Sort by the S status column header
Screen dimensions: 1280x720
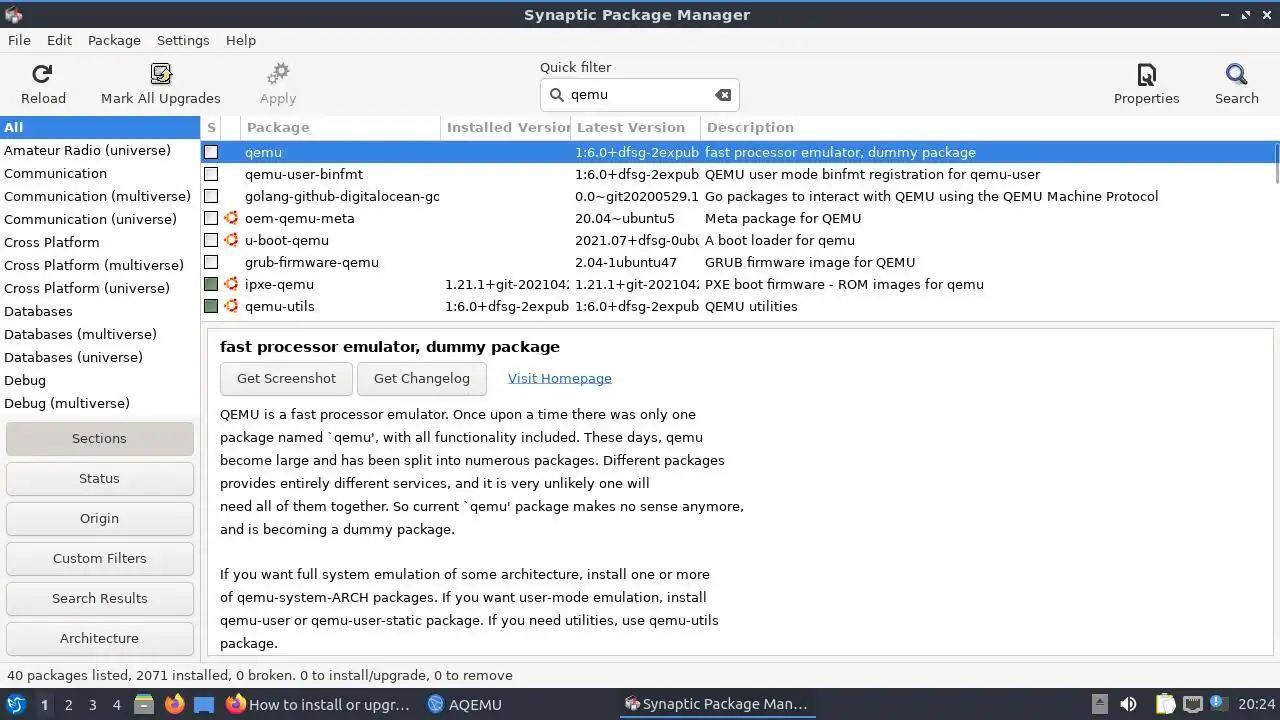(211, 127)
